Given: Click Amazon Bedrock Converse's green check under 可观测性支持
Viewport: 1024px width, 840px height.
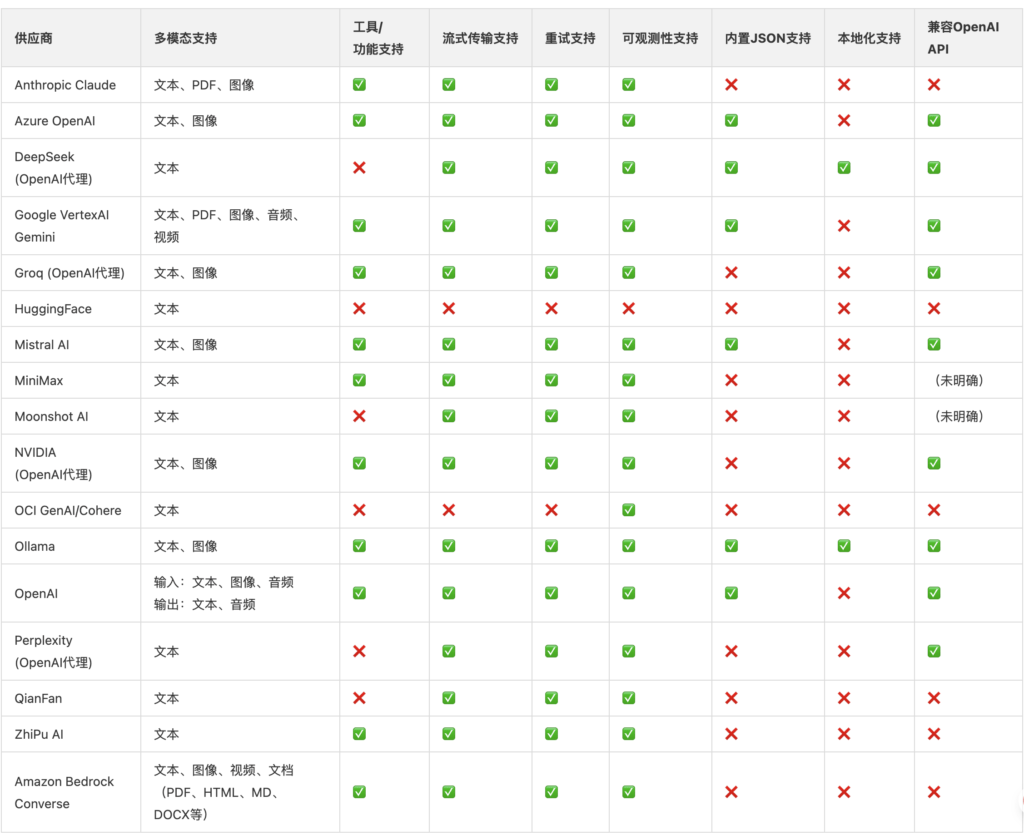Looking at the screenshot, I should [628, 792].
